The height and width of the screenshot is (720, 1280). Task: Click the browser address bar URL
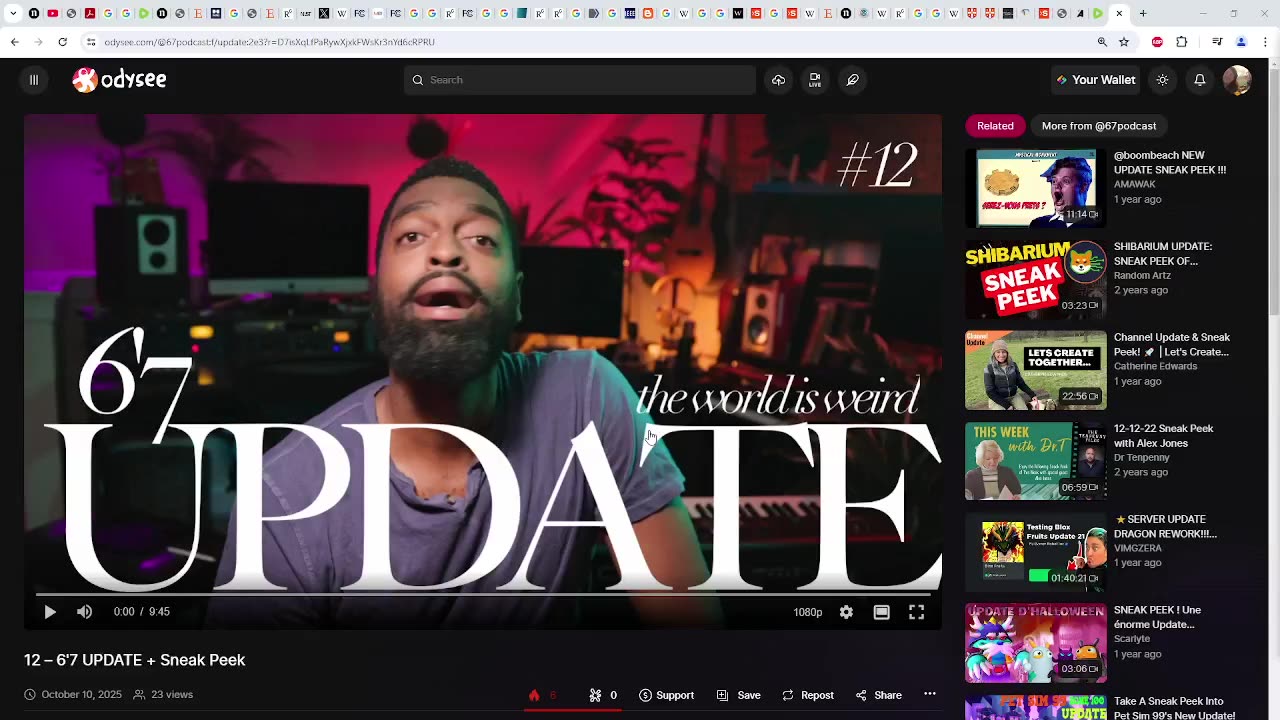click(270, 42)
